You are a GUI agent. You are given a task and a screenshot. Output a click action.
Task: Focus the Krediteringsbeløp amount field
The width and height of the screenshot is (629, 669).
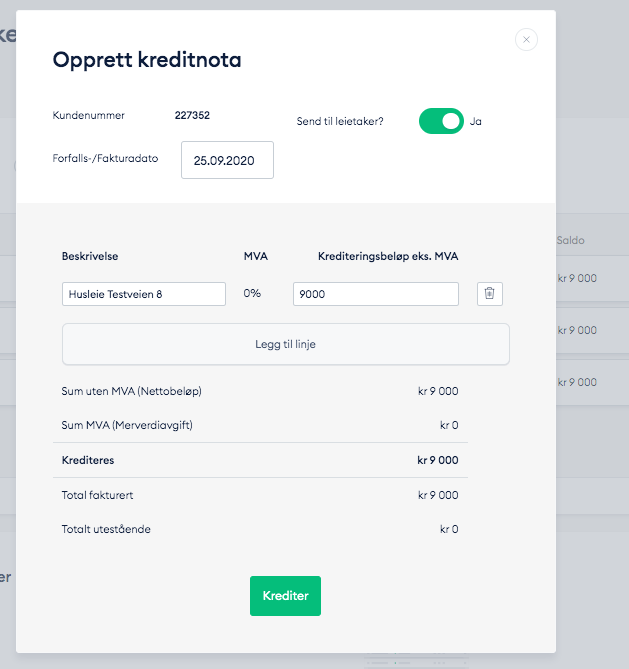tap(375, 294)
